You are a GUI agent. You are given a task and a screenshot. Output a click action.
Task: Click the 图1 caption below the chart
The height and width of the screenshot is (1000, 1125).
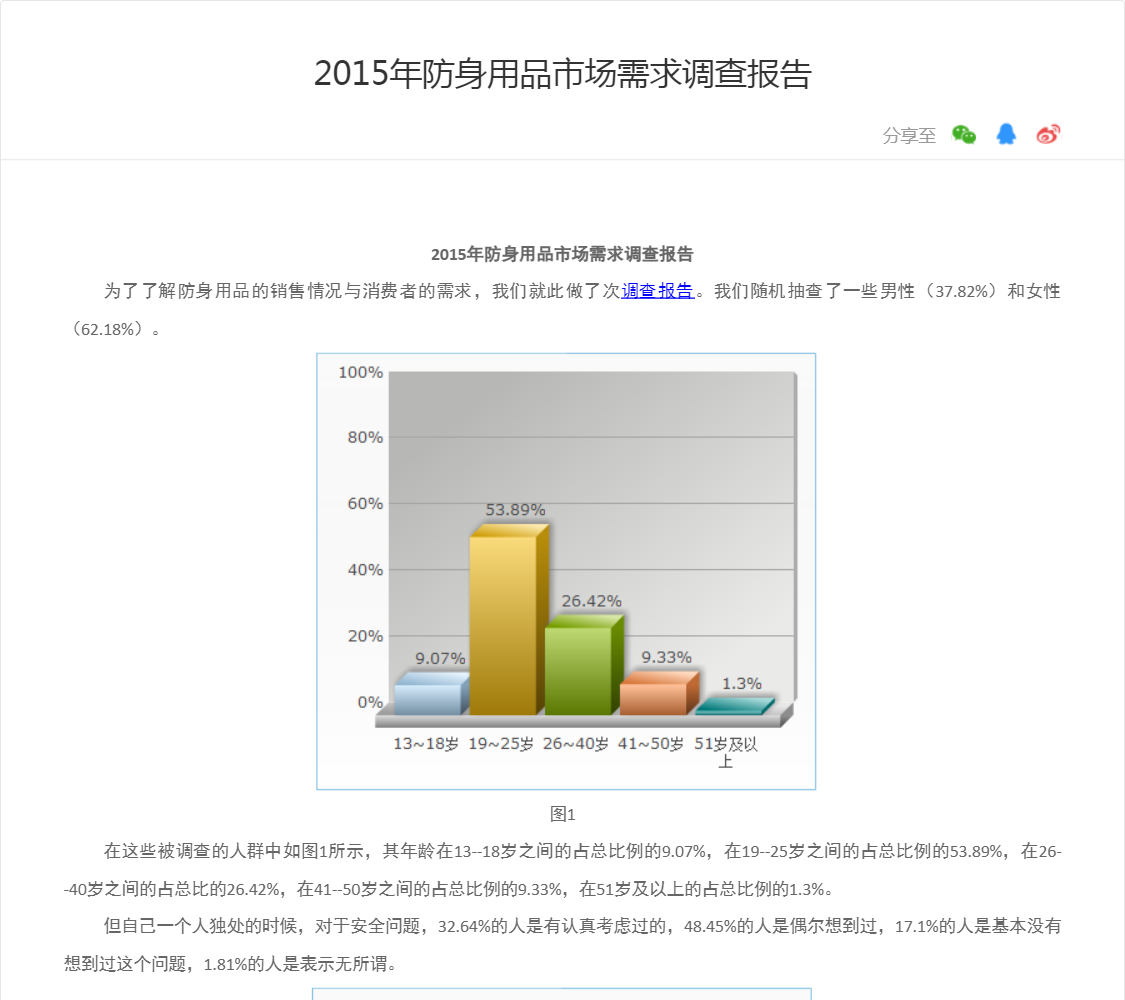point(562,814)
